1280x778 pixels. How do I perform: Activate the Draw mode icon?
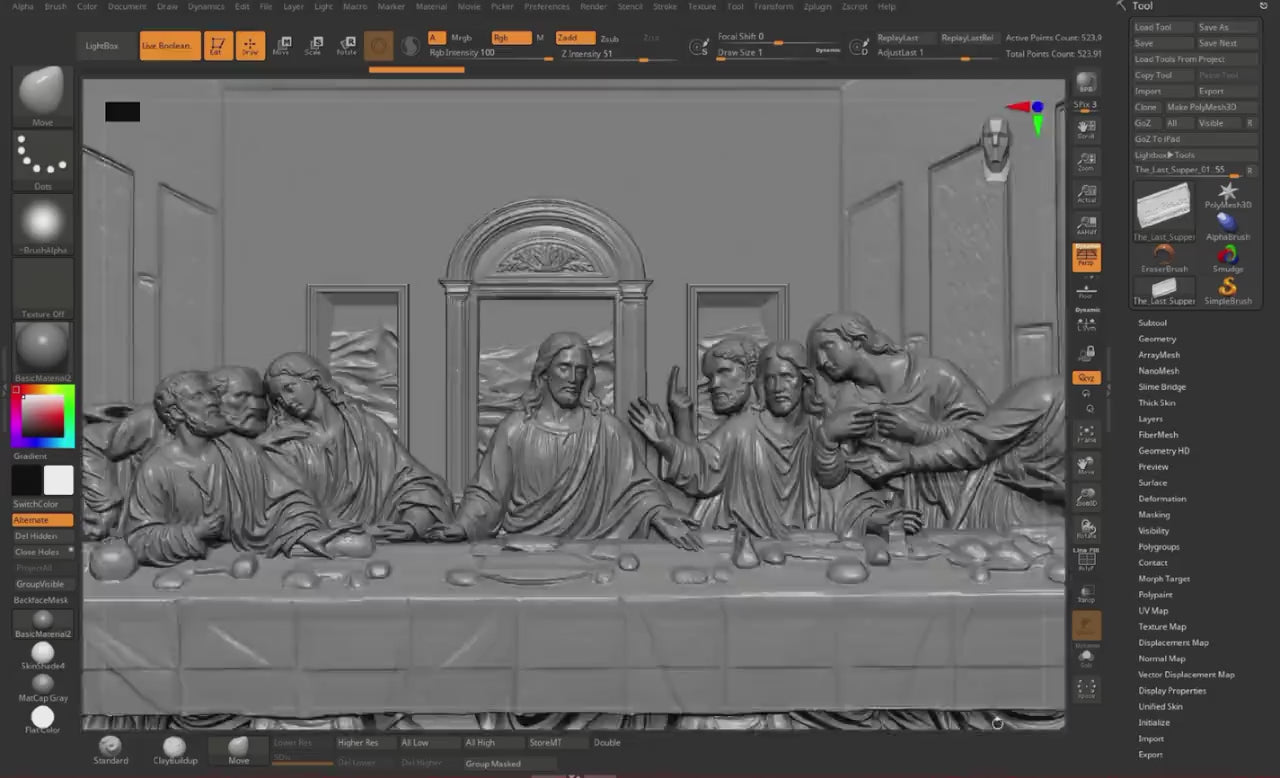point(250,46)
